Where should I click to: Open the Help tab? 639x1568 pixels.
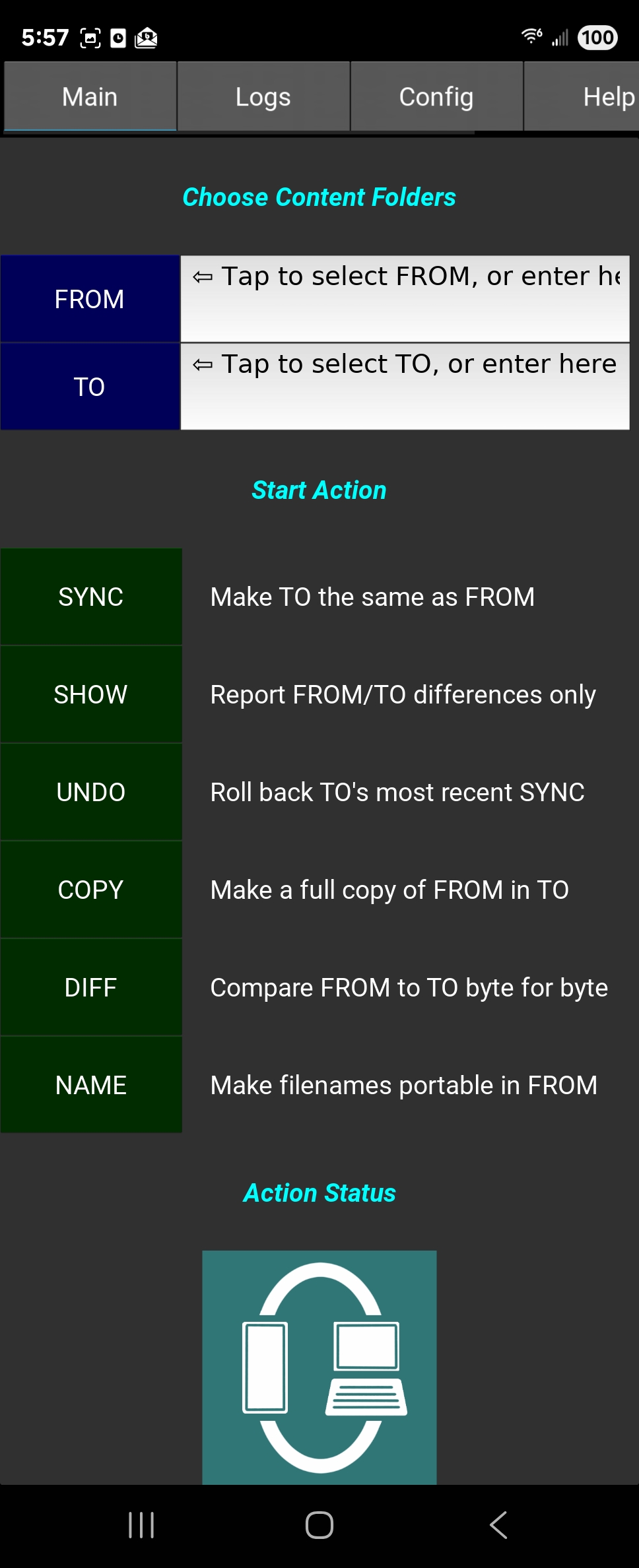click(607, 97)
